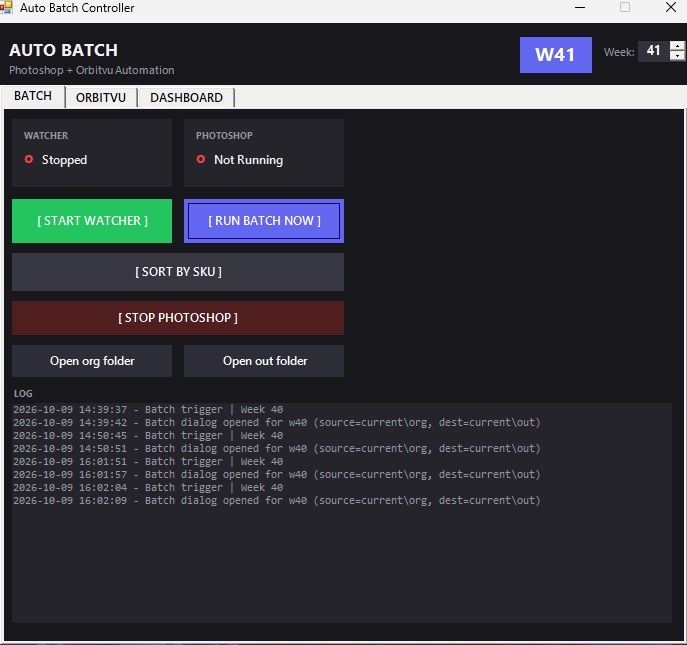Screen dimensions: 687x645
Task: Click the AUTO BATCH header title
Action: (64, 50)
